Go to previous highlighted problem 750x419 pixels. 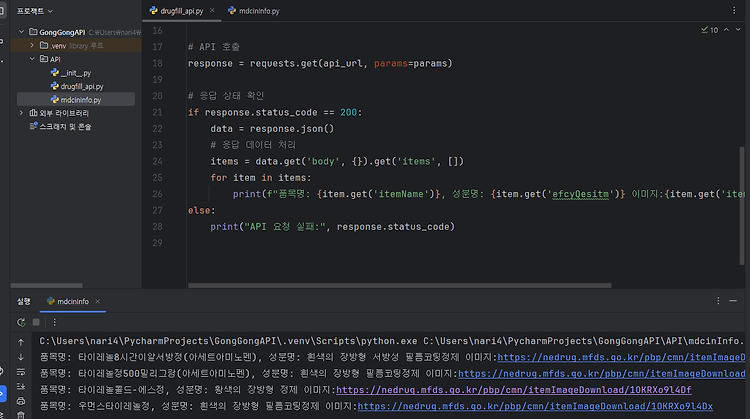[x=727, y=30]
